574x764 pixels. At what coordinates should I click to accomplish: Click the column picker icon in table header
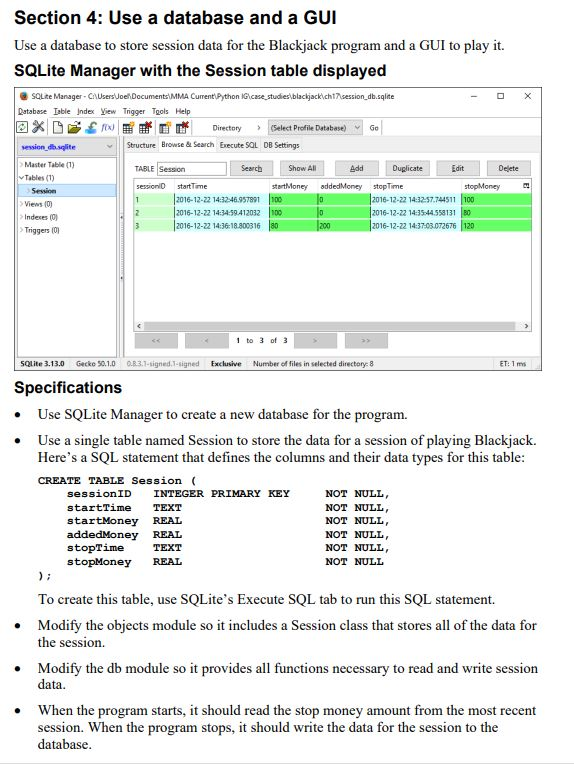tap(526, 186)
